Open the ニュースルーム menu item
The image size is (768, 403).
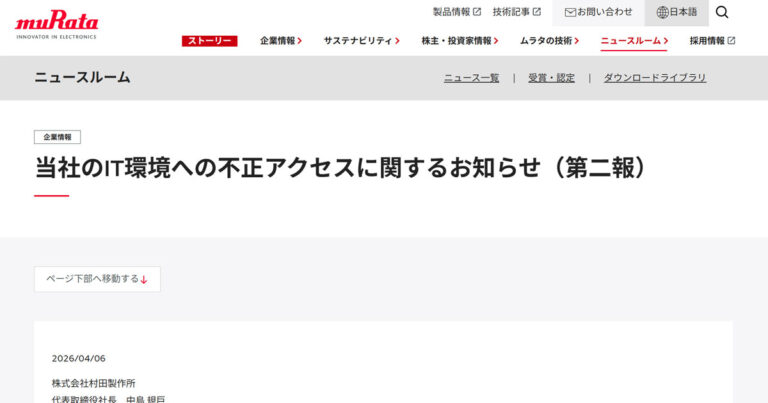pyautogui.click(x=634, y=41)
